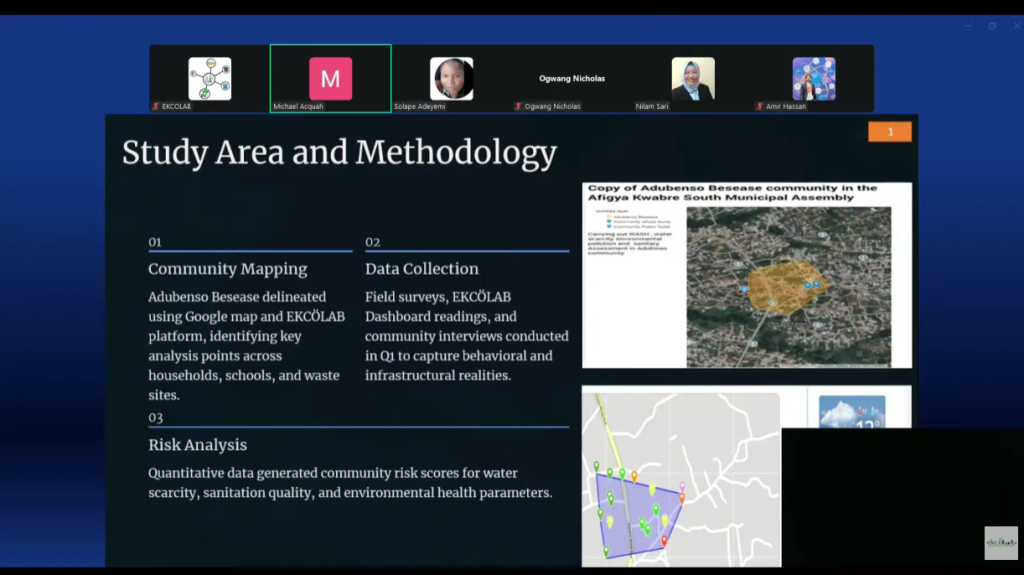The height and width of the screenshot is (575, 1024).
Task: Click Amir Hassan's participant avatar
Action: [x=813, y=78]
